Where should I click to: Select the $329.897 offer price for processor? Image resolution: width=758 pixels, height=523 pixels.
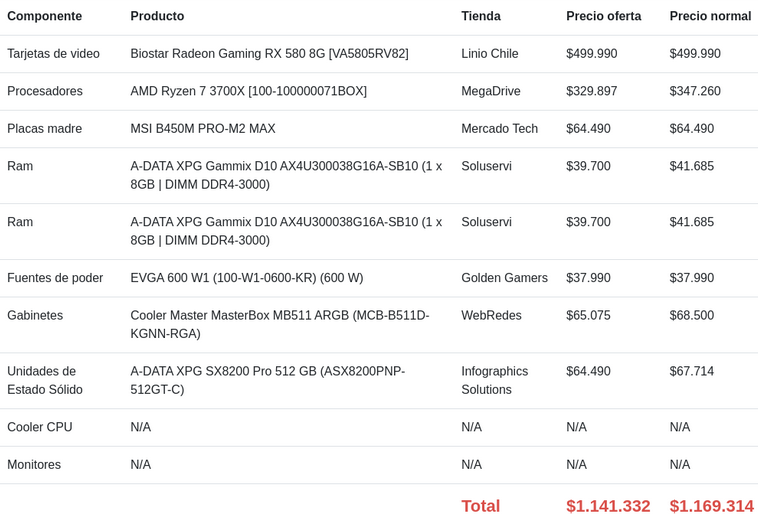(x=592, y=91)
